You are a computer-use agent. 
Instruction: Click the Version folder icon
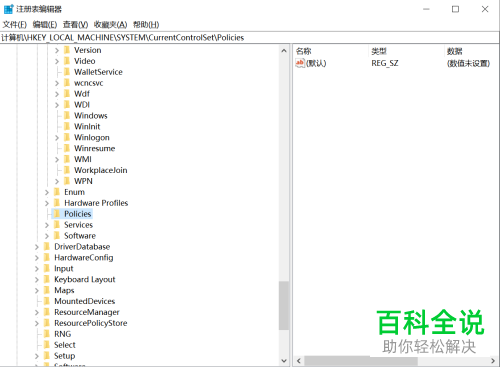pos(67,50)
